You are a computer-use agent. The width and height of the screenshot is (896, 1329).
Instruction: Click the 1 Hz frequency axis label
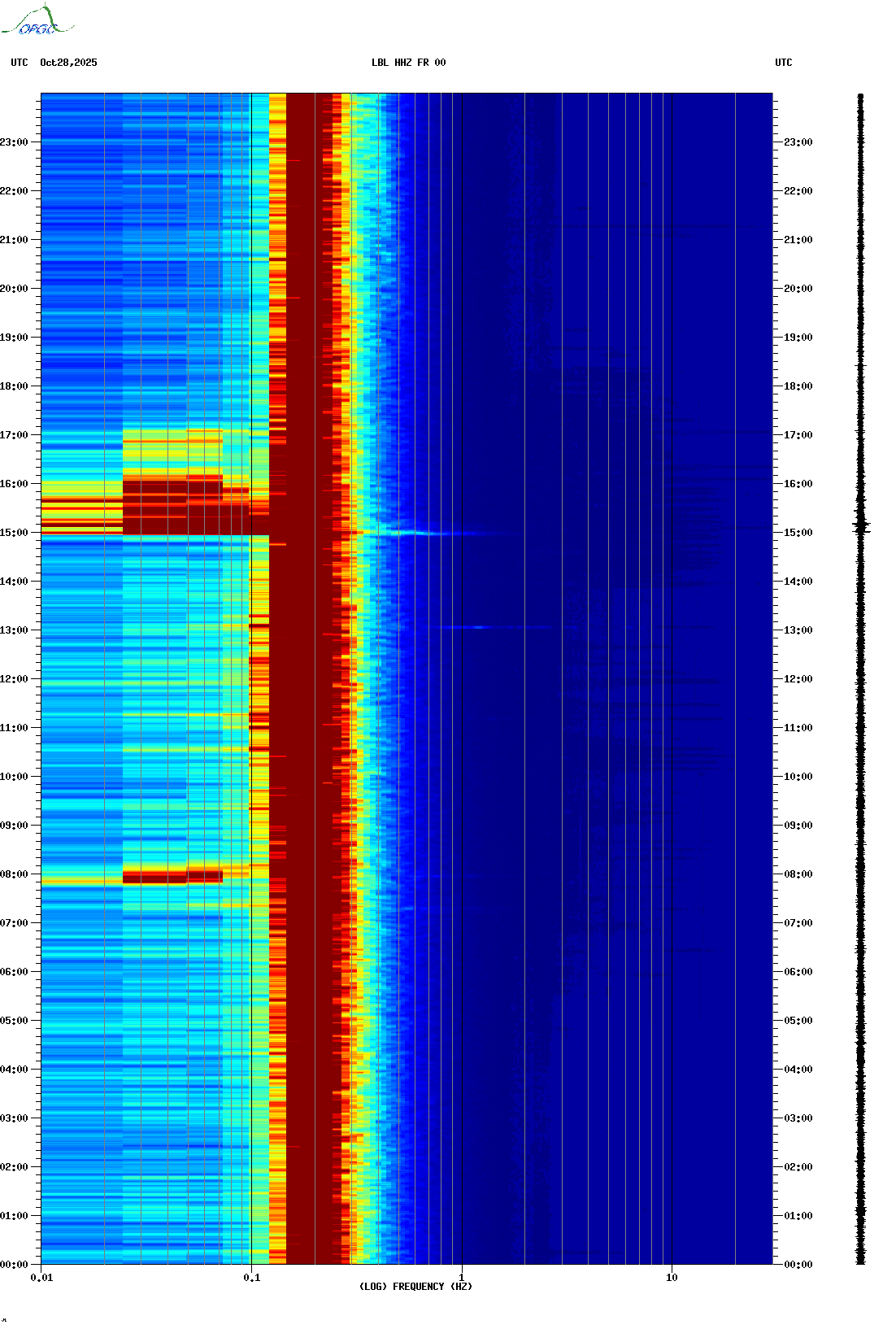[462, 1278]
